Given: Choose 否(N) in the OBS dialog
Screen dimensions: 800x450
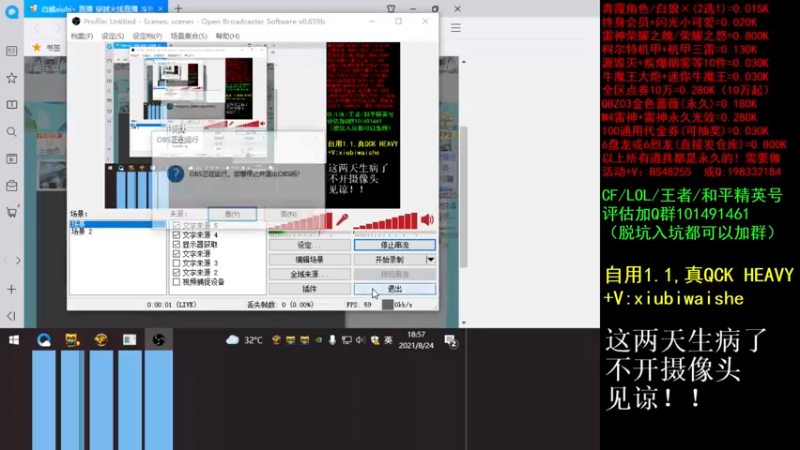Looking at the screenshot, I should [x=288, y=214].
